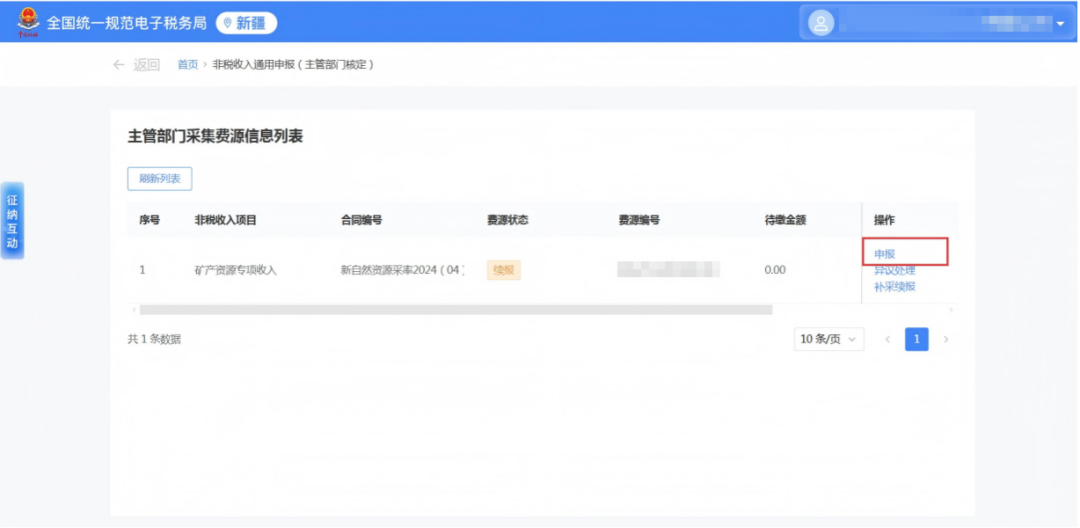The width and height of the screenshot is (1080, 528).
Task: Click the 0.00 pending amount cell
Action: point(775,271)
